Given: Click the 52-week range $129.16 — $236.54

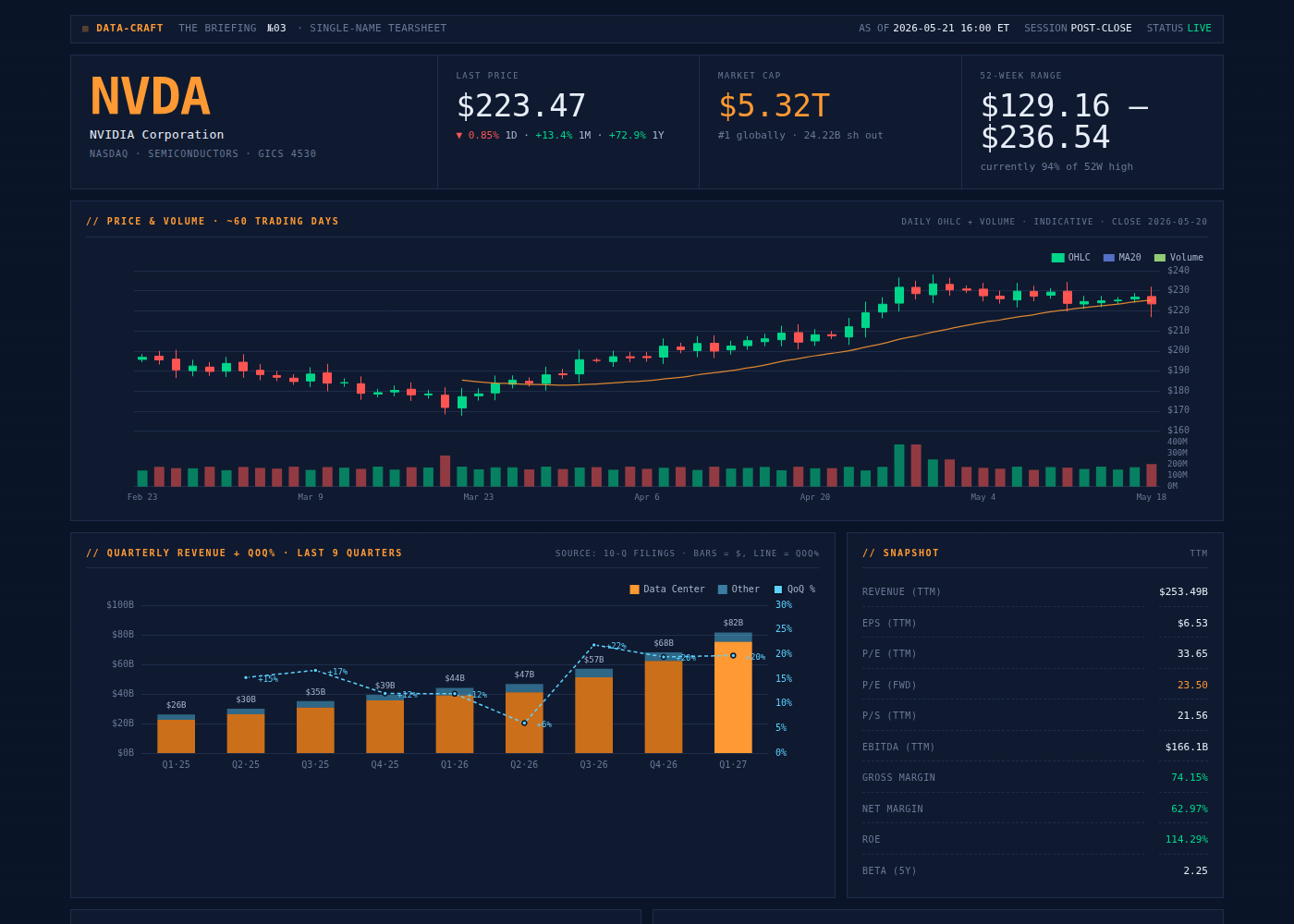Looking at the screenshot, I should pos(1064,122).
